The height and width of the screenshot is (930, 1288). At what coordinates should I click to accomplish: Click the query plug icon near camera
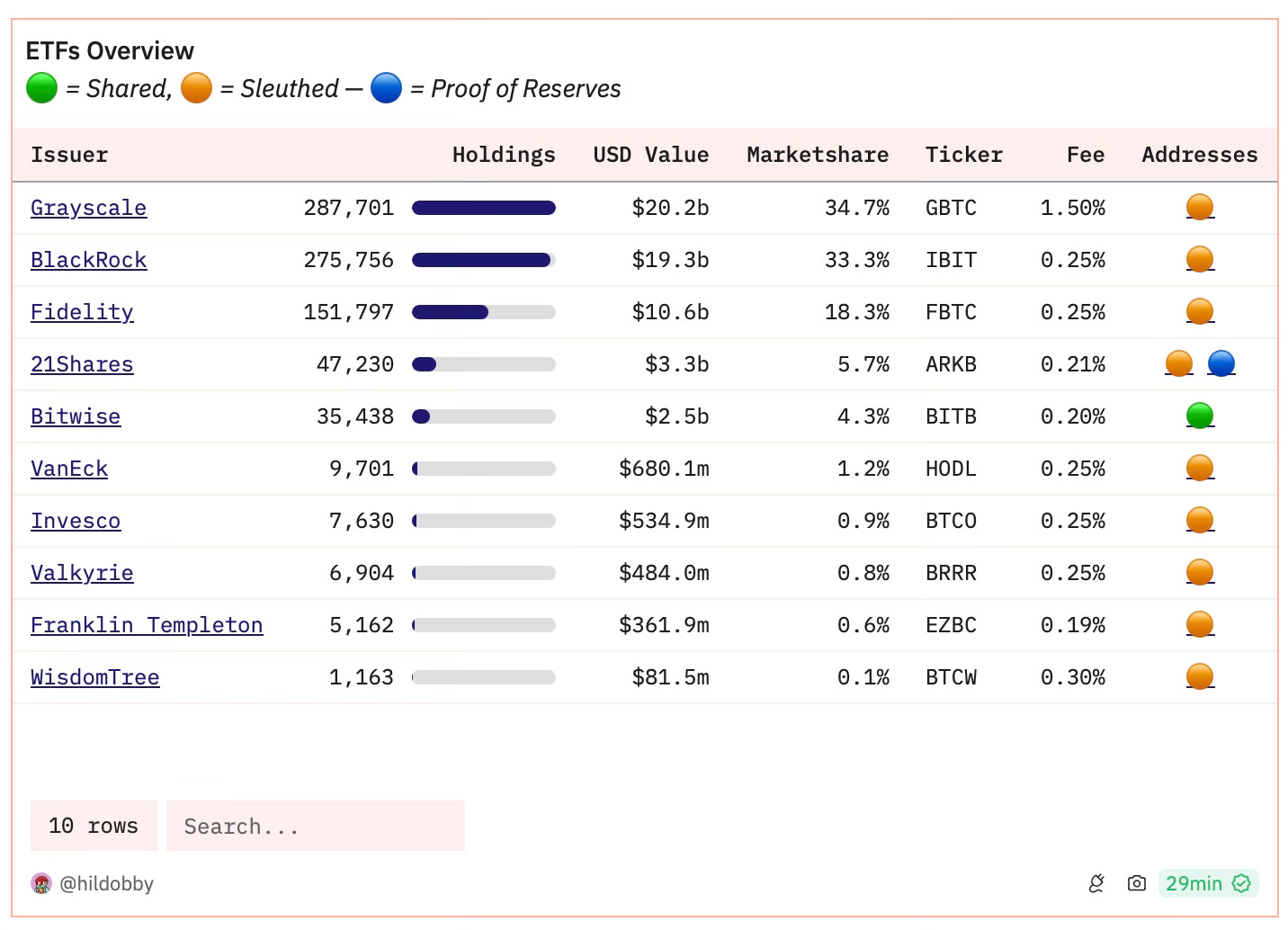(1096, 883)
